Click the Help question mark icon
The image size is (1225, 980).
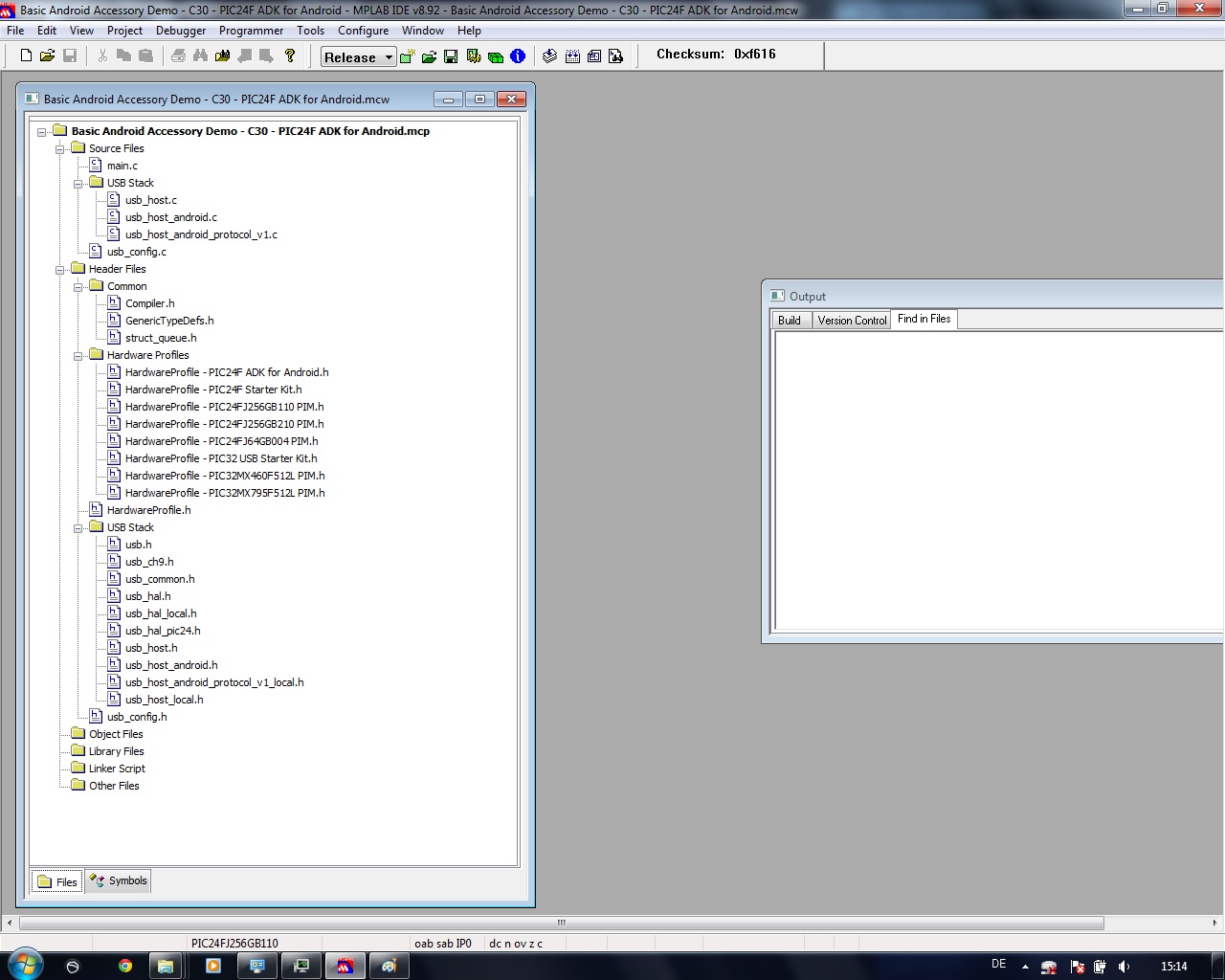pyautogui.click(x=290, y=56)
